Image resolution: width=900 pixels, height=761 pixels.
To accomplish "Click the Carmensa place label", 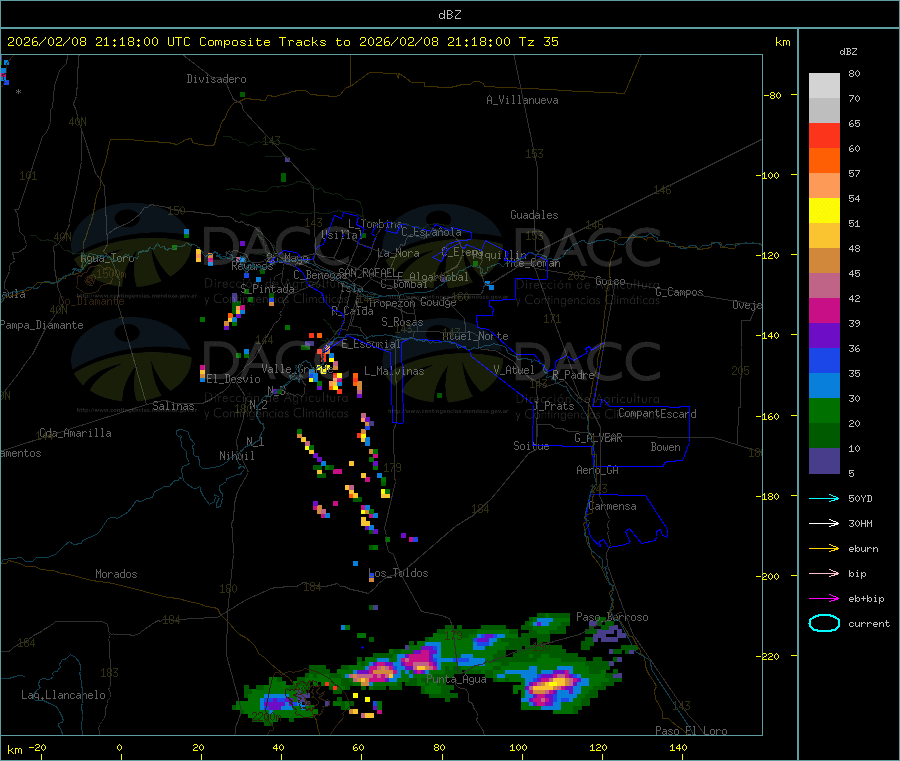I will [612, 506].
